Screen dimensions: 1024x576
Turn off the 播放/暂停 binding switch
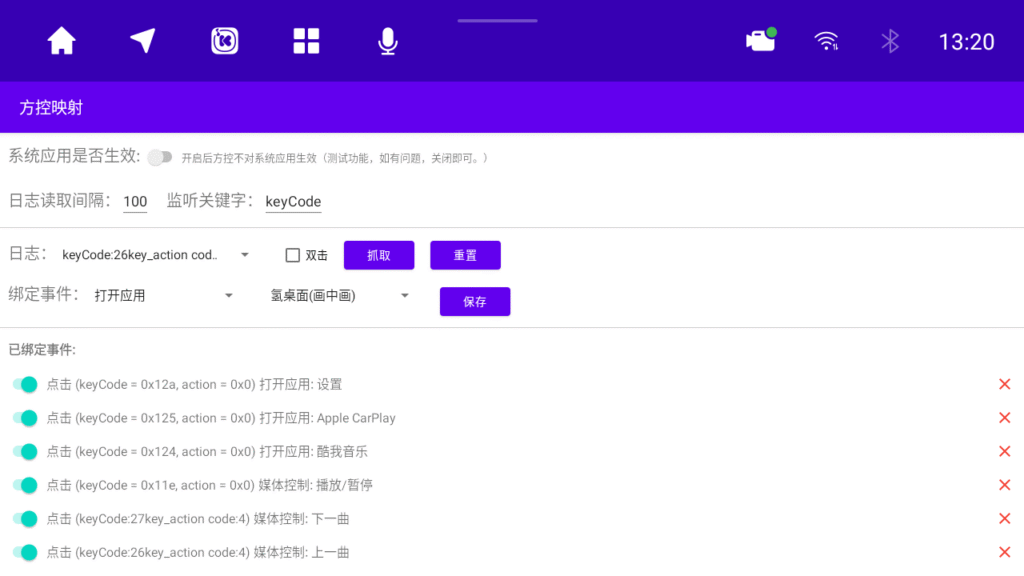click(25, 485)
